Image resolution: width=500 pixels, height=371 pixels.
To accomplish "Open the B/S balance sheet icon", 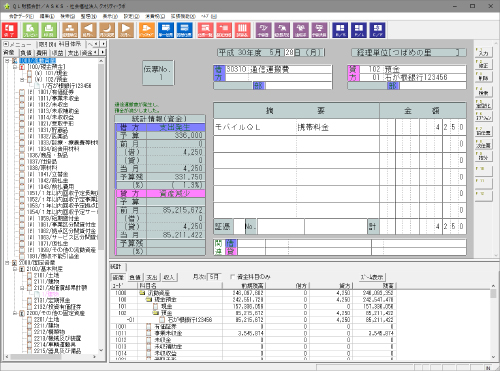I will click(340, 30).
